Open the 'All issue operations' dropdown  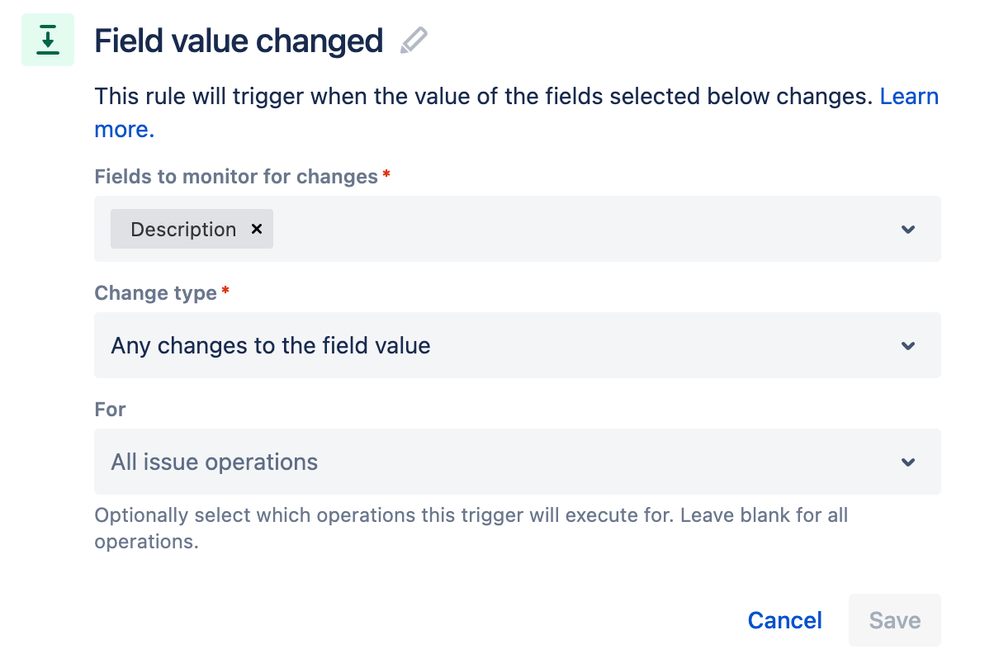[517, 462]
